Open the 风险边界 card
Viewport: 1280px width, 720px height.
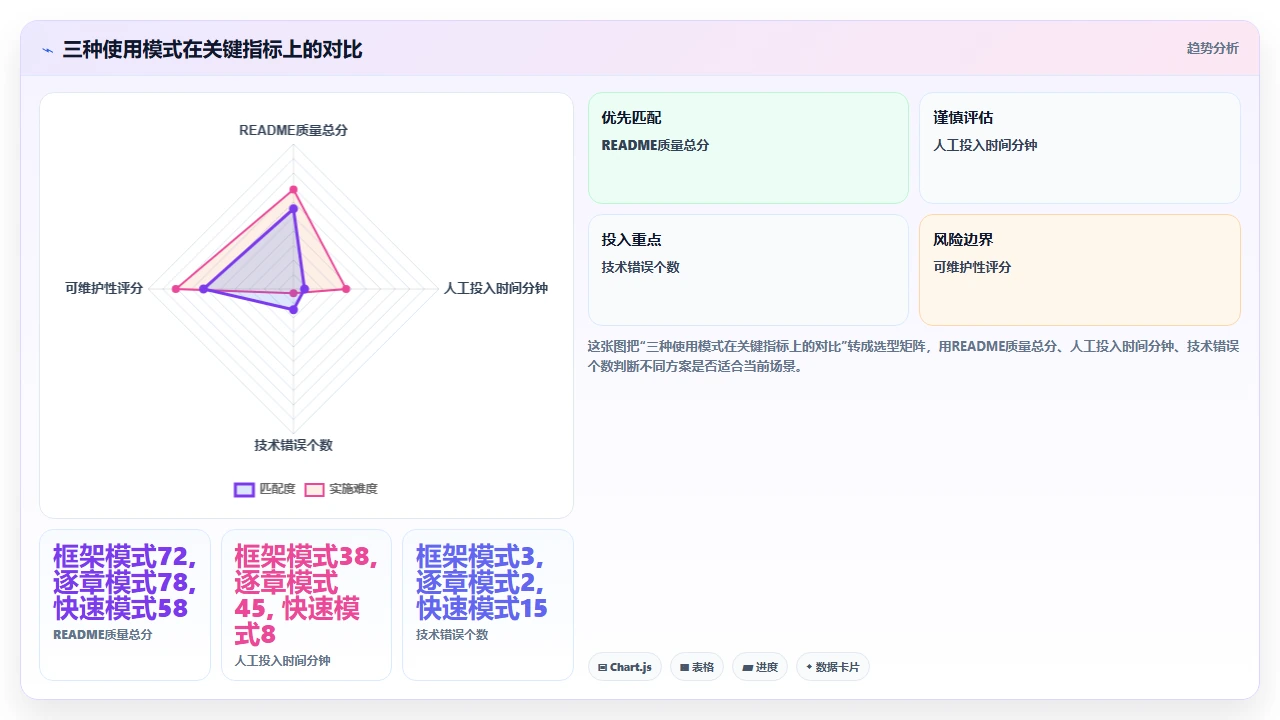(1080, 270)
